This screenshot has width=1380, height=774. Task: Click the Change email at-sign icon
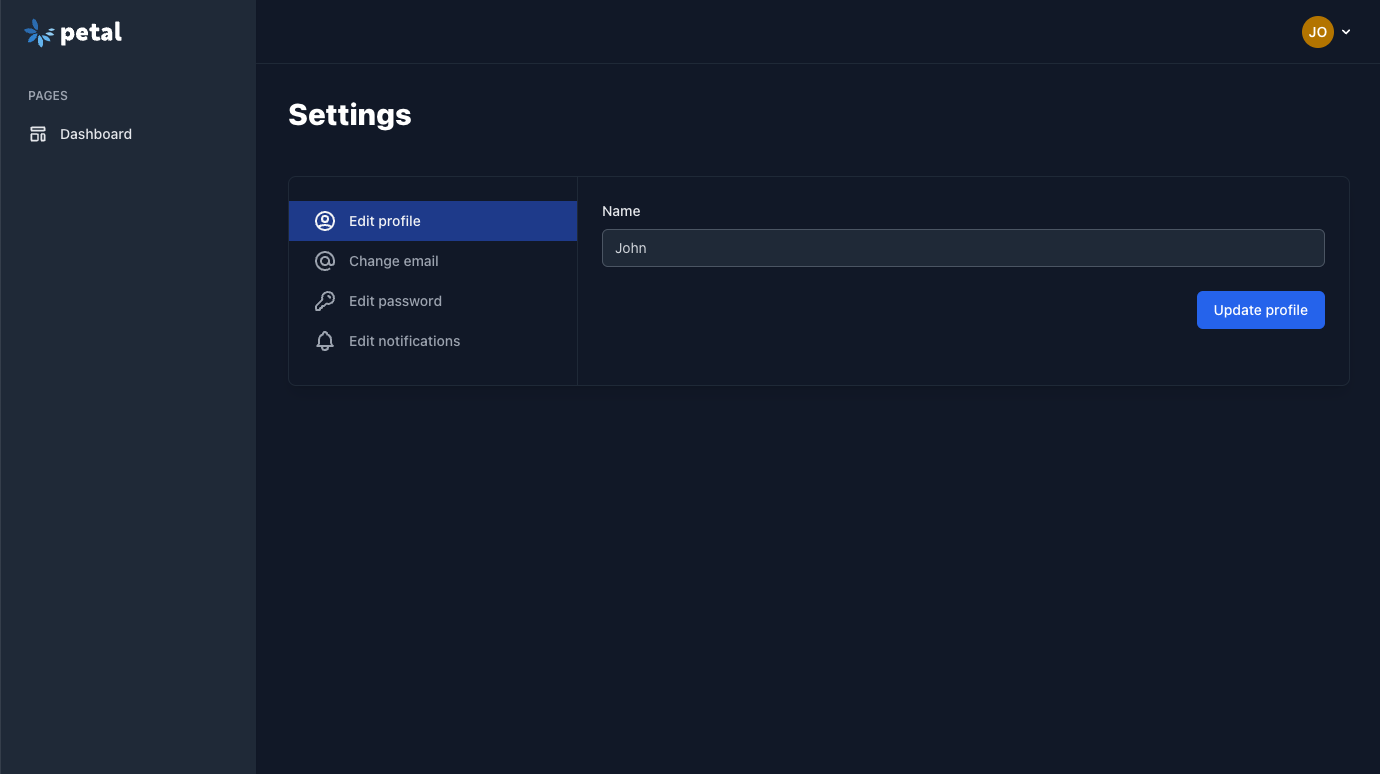(x=324, y=261)
